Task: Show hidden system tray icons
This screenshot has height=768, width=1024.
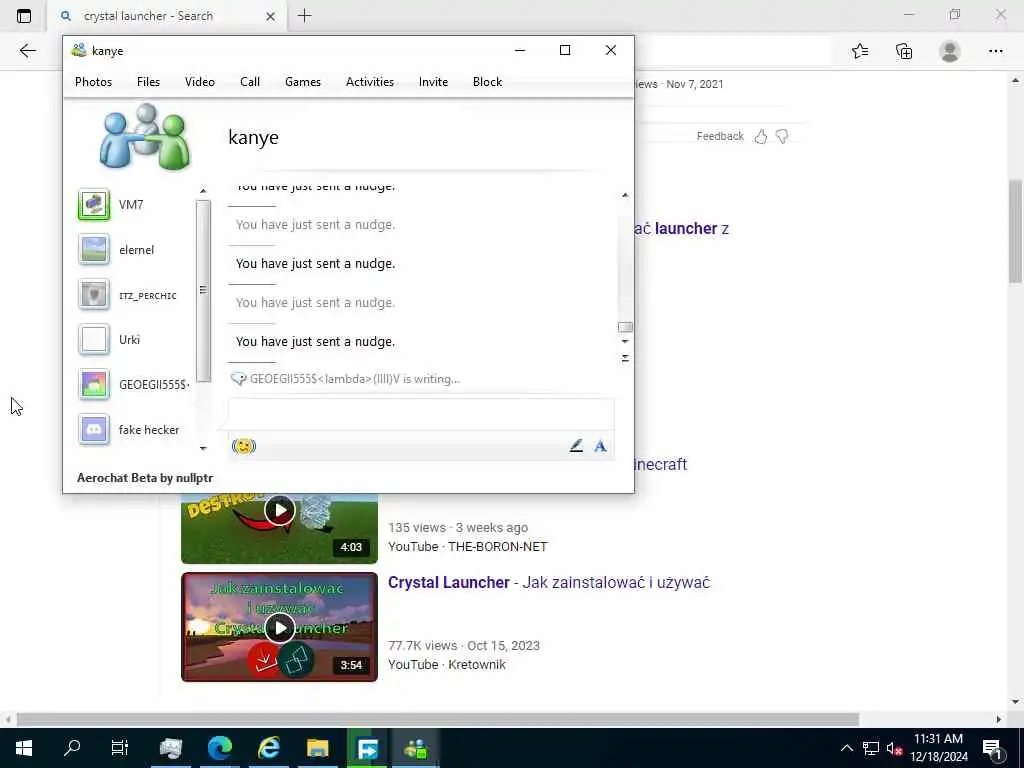Action: [x=846, y=748]
